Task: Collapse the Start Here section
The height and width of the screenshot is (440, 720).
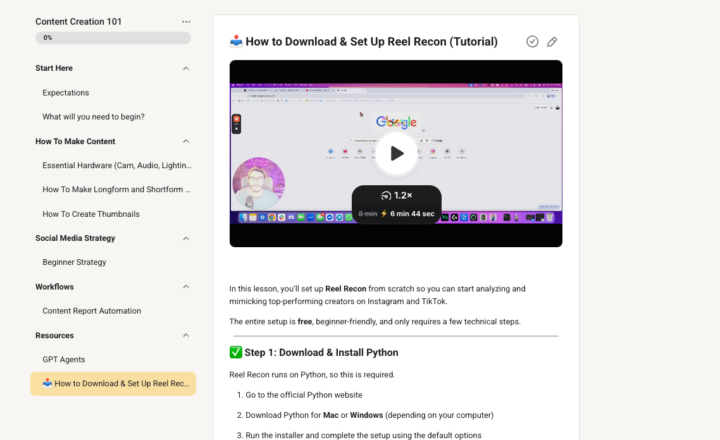Action: click(186, 68)
